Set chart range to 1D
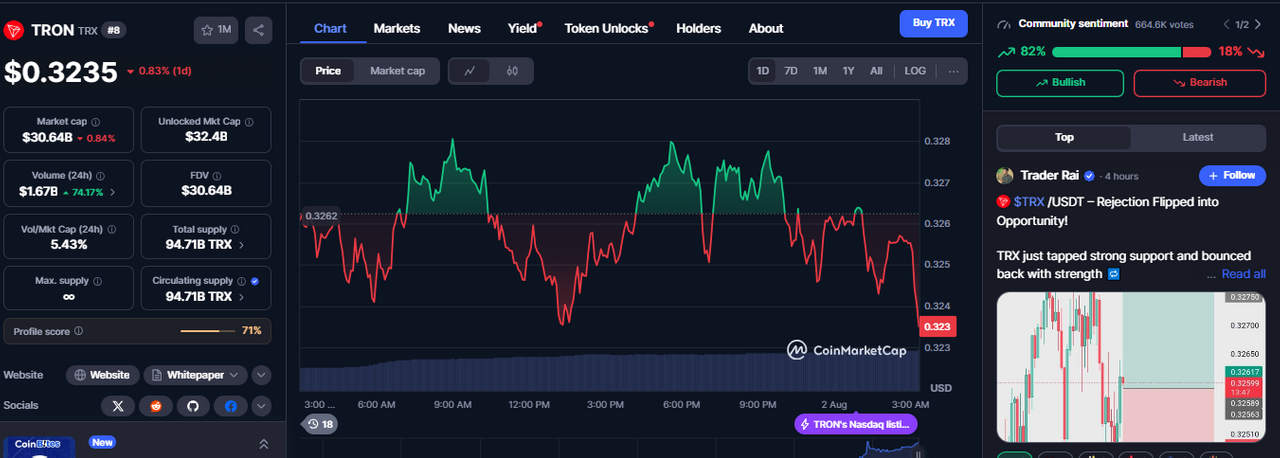 click(763, 71)
